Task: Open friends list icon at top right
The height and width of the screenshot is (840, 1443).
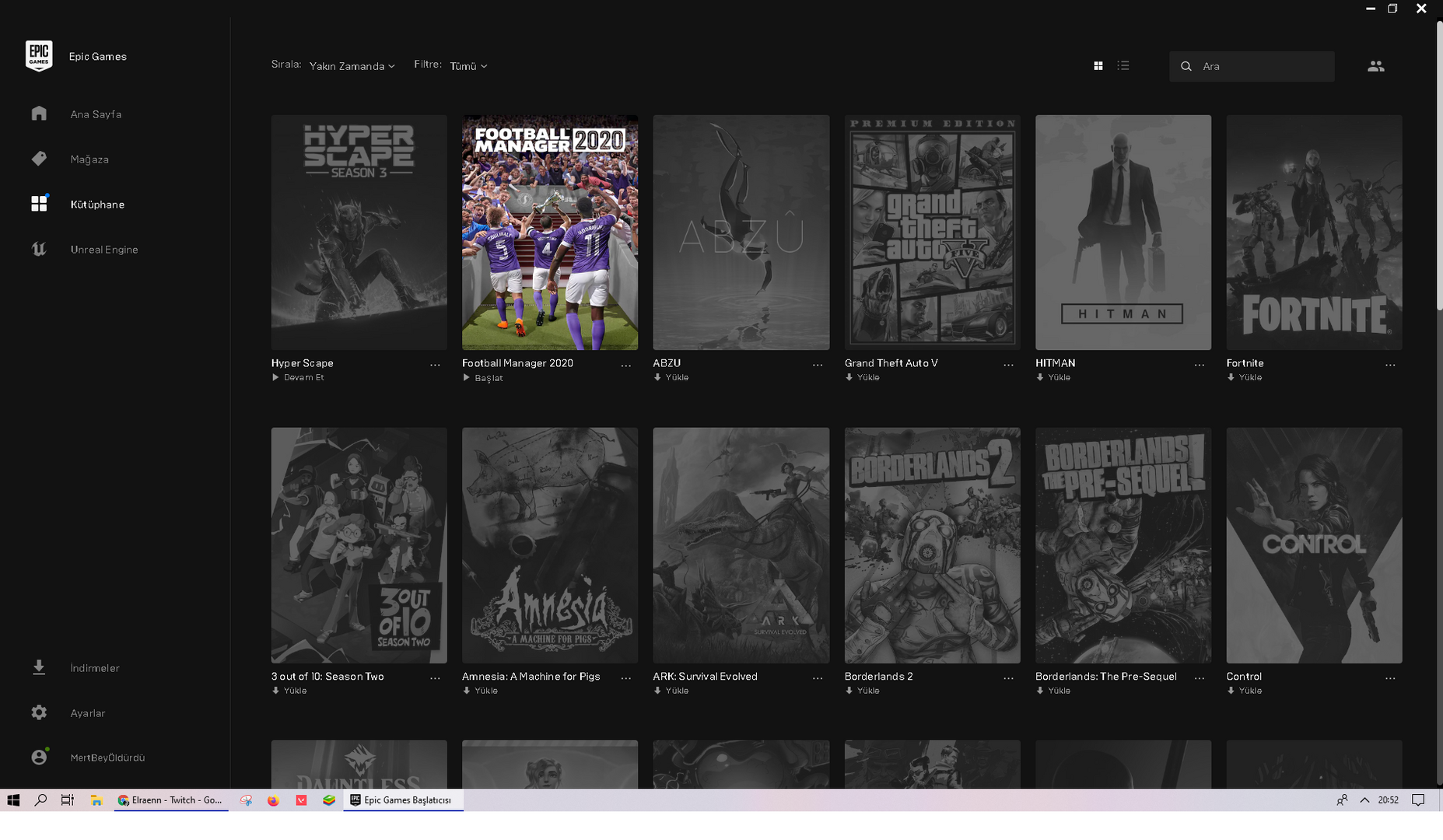Action: (x=1376, y=66)
